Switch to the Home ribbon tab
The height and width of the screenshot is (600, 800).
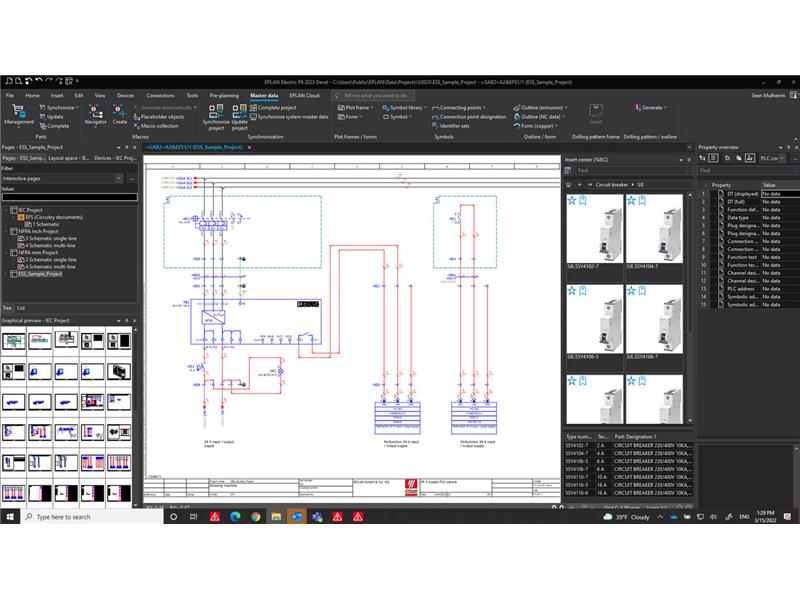[x=32, y=95]
